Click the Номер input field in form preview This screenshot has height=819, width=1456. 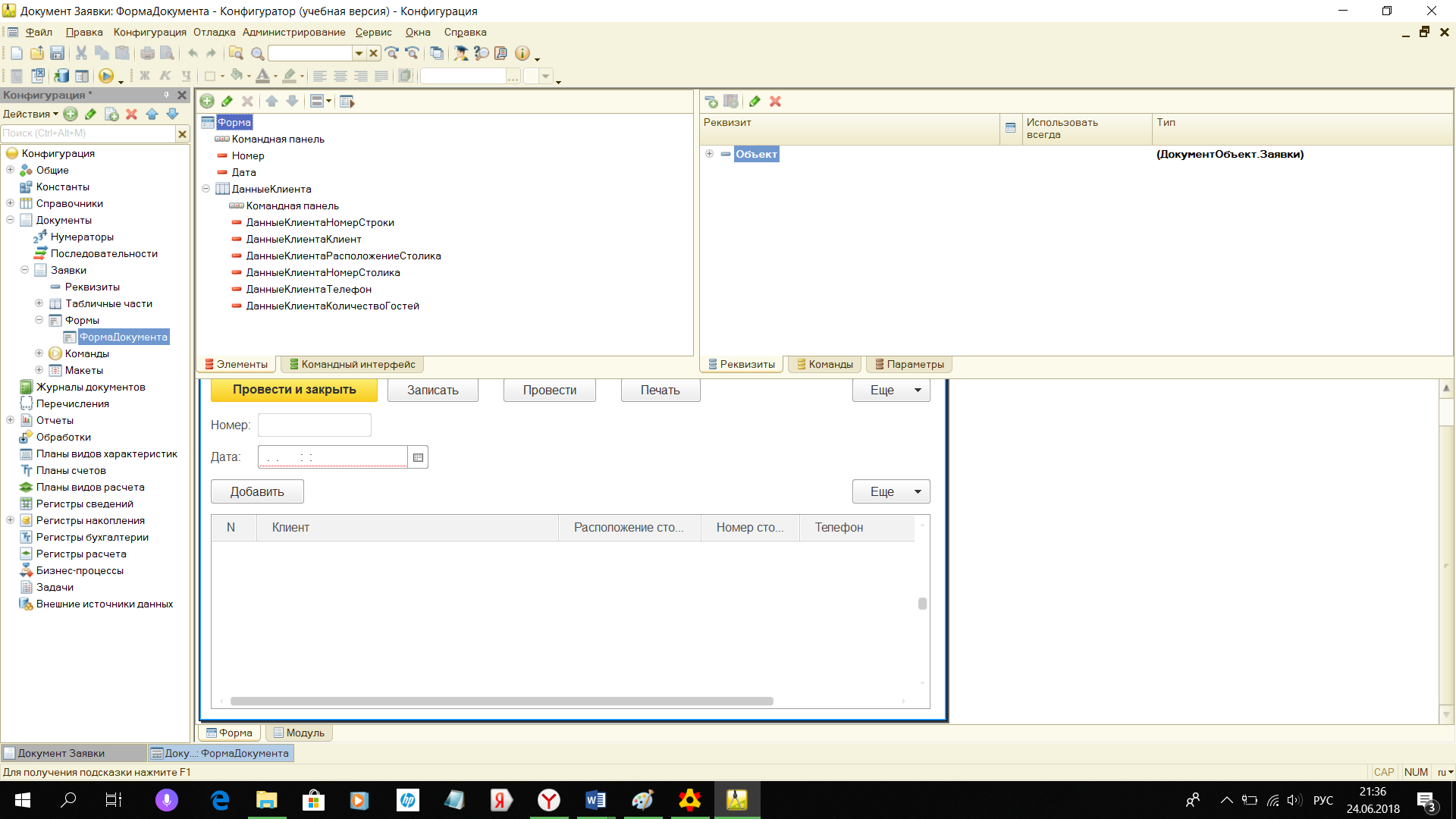[x=314, y=425]
